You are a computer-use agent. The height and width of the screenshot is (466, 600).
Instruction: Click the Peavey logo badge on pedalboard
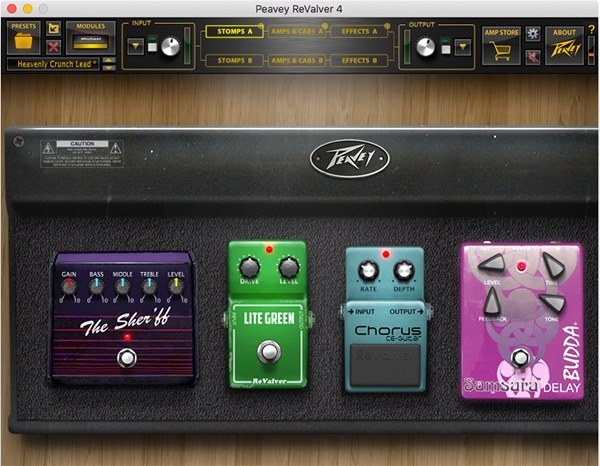(349, 158)
